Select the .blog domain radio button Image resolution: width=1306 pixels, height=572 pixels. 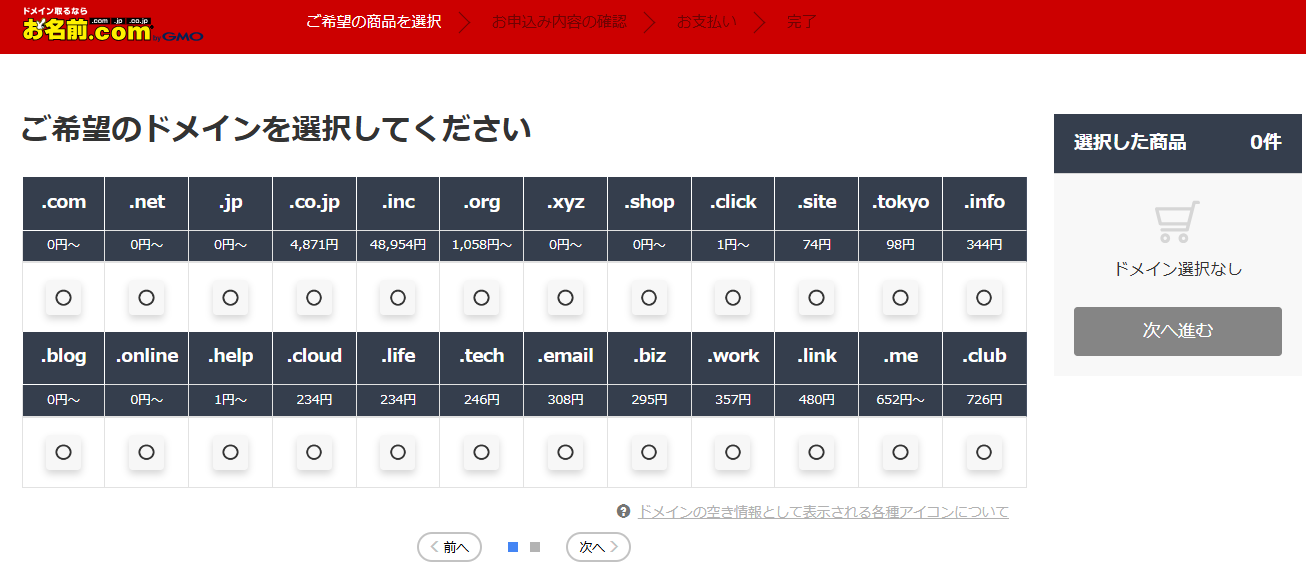pos(63,452)
